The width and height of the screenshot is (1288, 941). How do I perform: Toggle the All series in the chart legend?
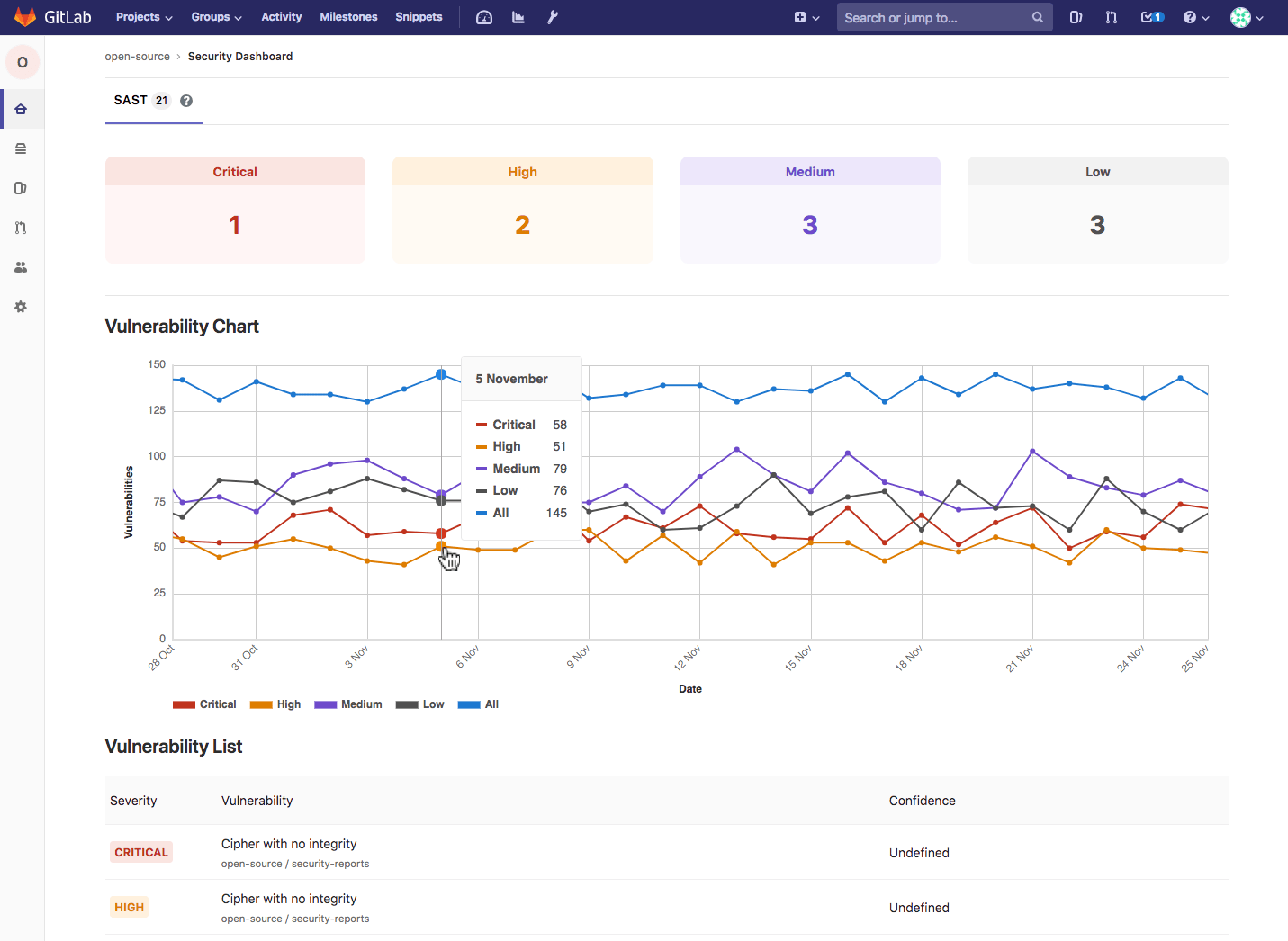[x=479, y=704]
